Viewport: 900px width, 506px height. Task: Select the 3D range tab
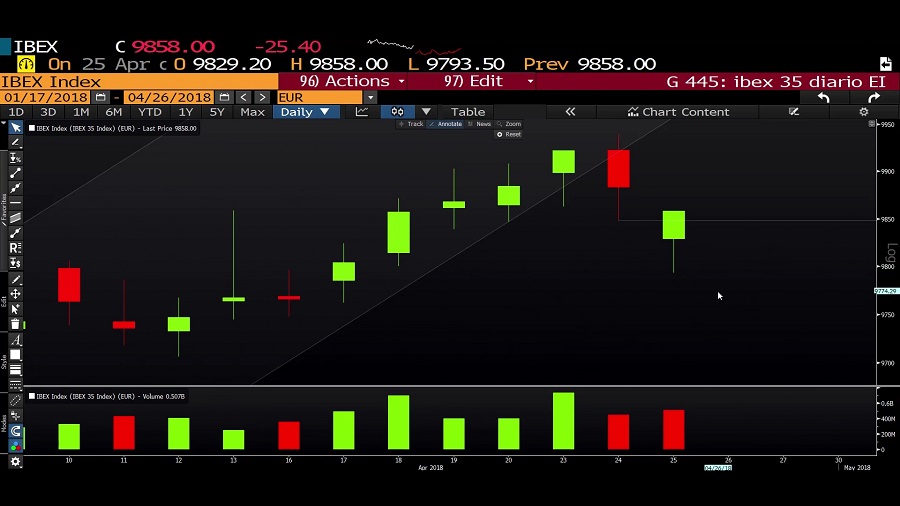coord(48,112)
